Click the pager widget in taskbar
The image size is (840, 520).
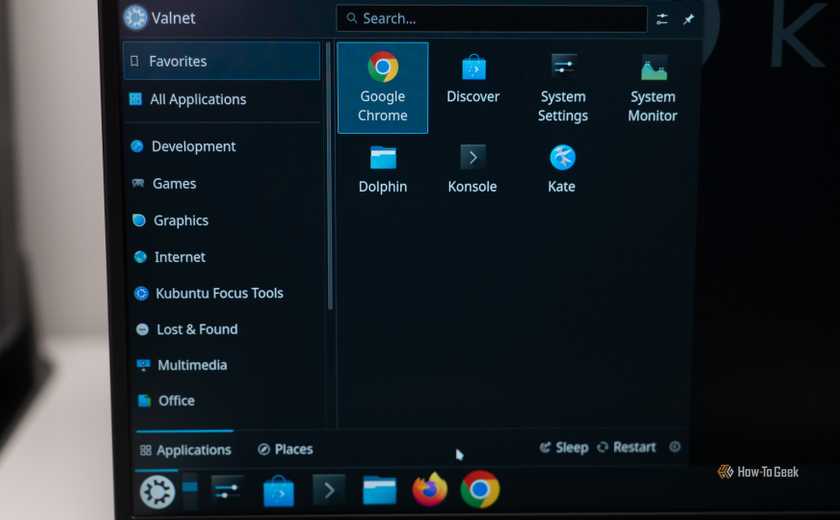(x=190, y=489)
